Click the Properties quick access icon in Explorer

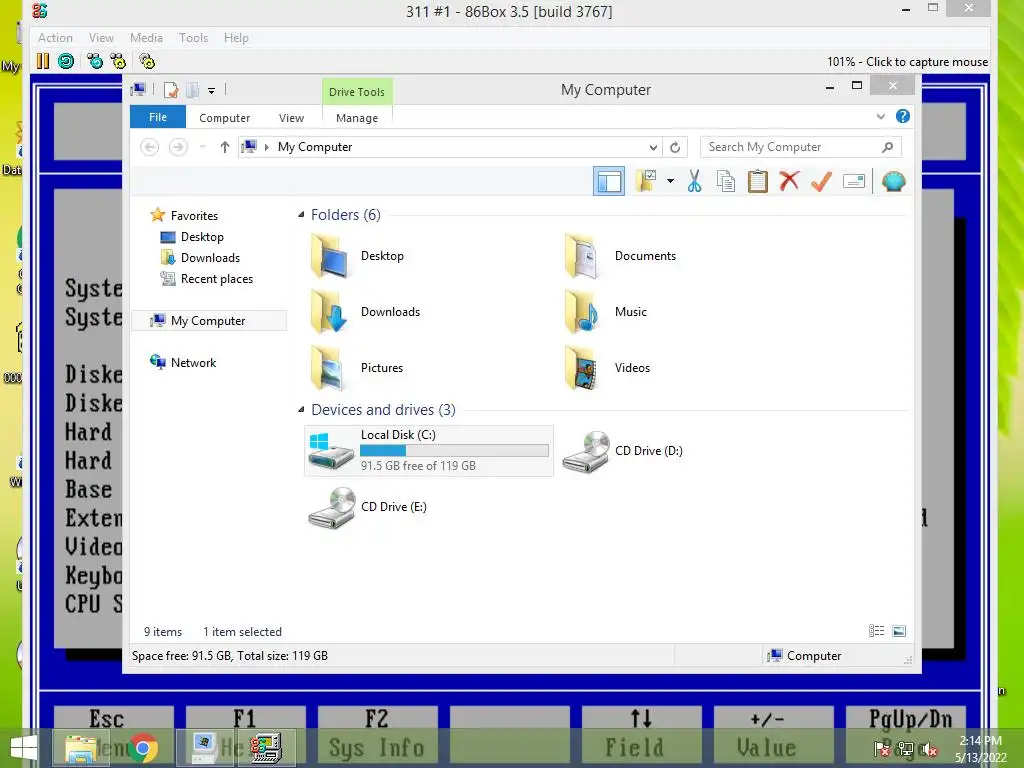point(171,90)
